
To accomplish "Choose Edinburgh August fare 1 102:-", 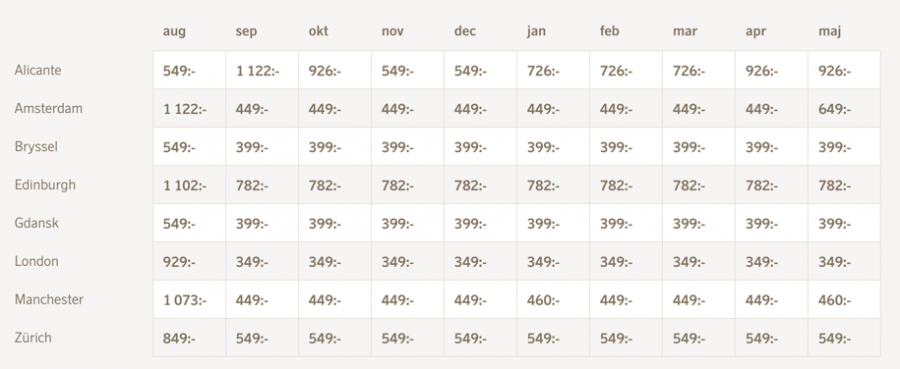I will (x=185, y=185).
